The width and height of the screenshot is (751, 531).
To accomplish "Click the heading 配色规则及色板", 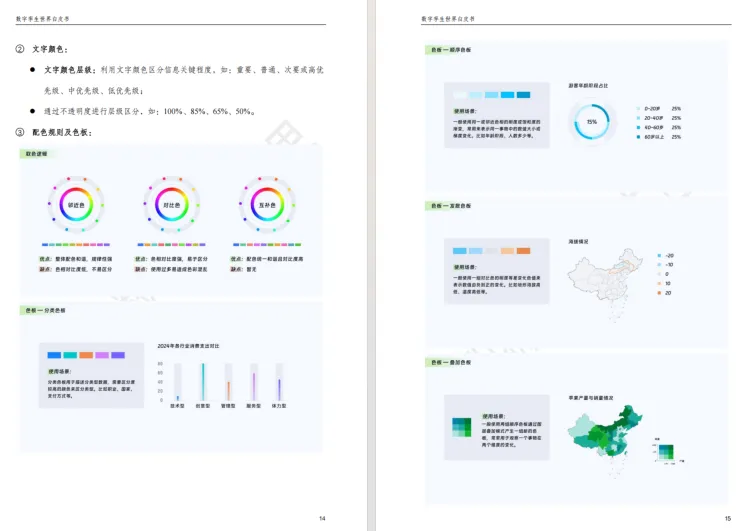I will 62,132.
